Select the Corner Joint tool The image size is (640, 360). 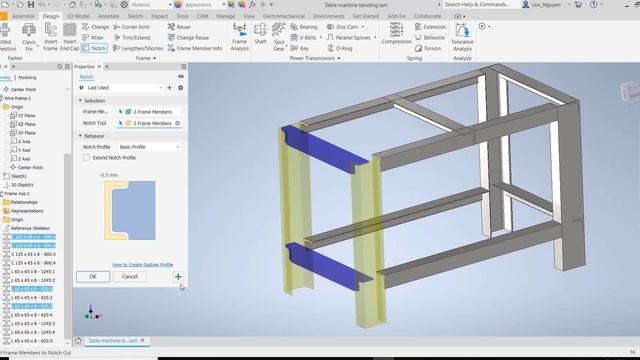pos(131,27)
